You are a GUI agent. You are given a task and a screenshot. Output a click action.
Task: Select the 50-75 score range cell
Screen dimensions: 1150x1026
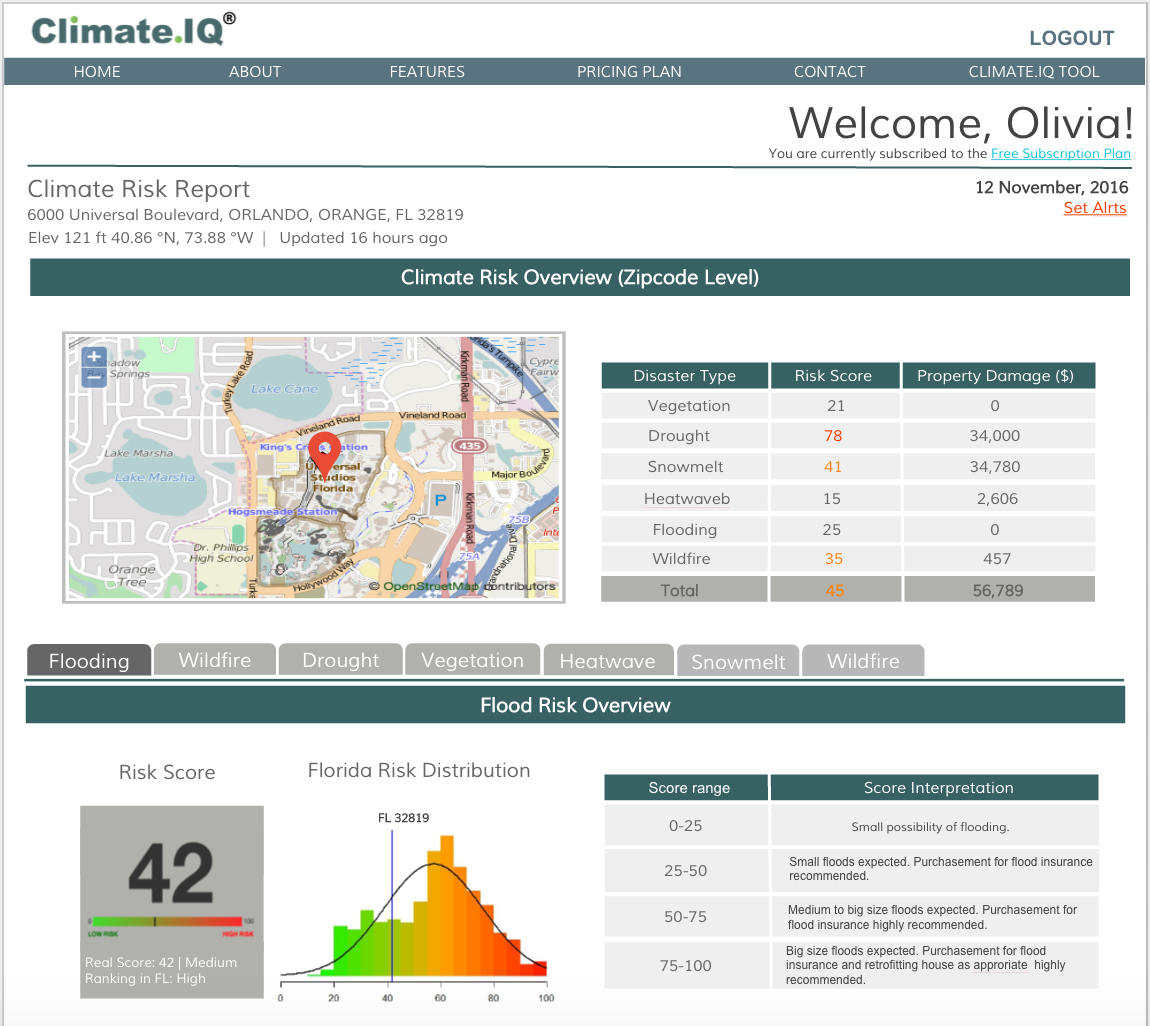point(686,917)
